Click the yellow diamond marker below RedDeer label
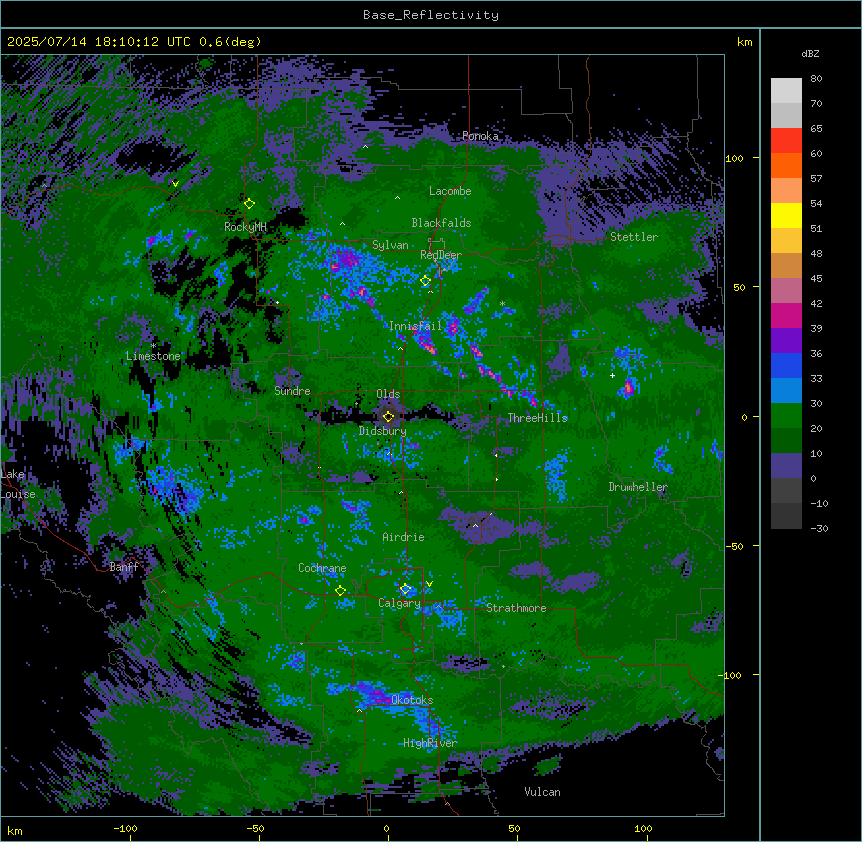862x842 pixels. (425, 281)
